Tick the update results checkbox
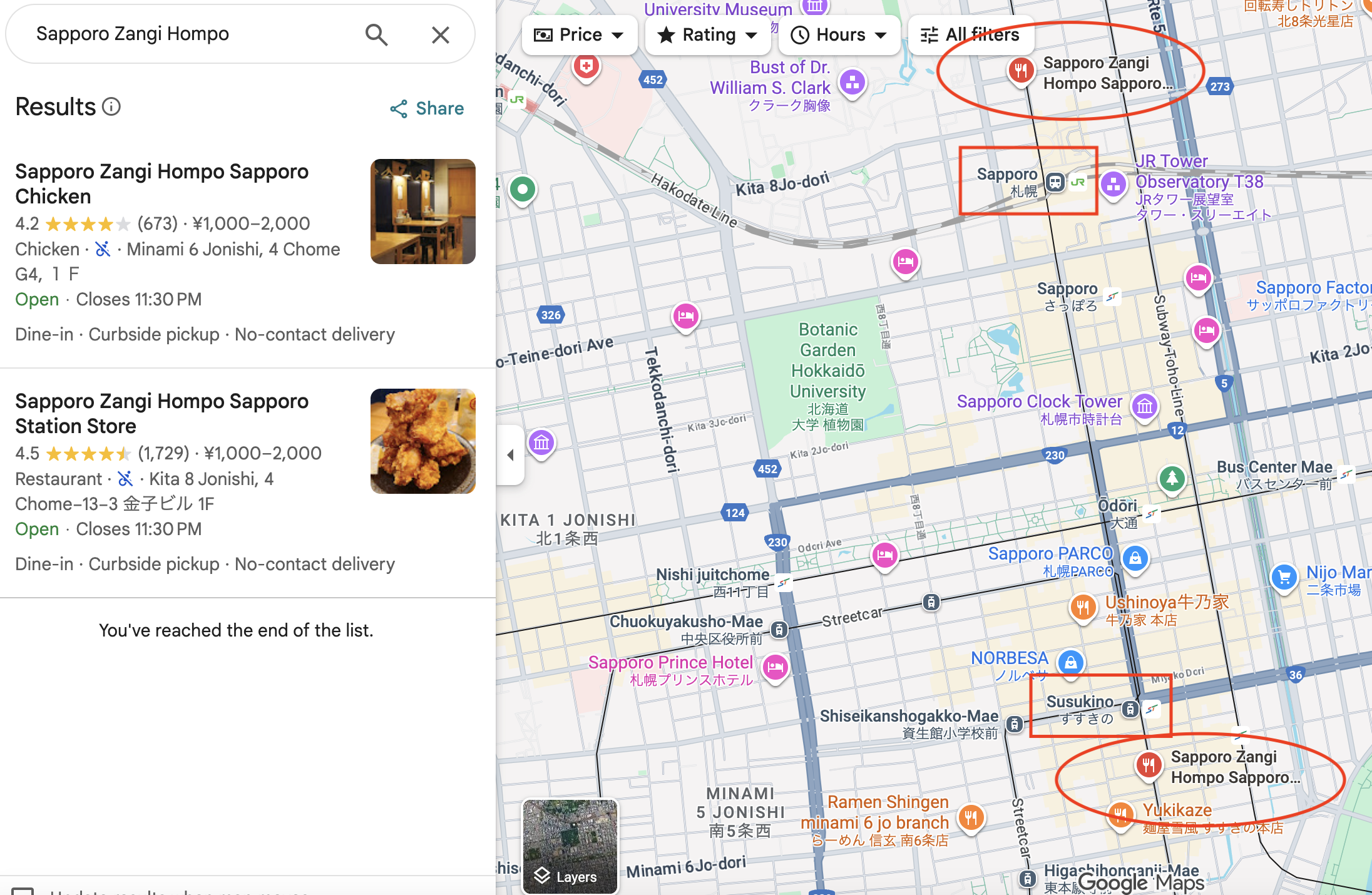This screenshot has height=895, width=1372. pyautogui.click(x=23, y=891)
